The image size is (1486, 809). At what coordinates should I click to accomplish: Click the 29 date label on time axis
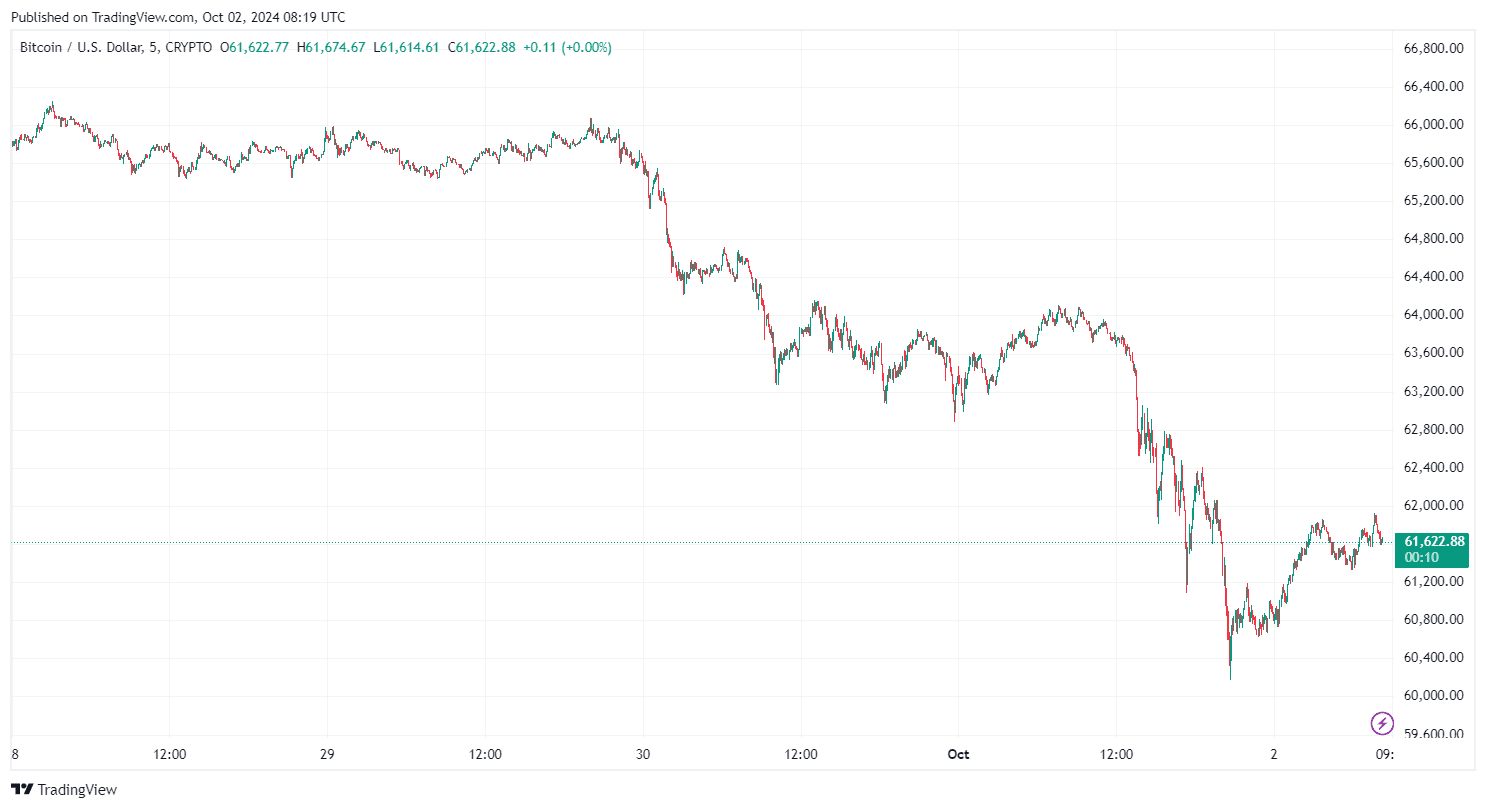pos(327,754)
